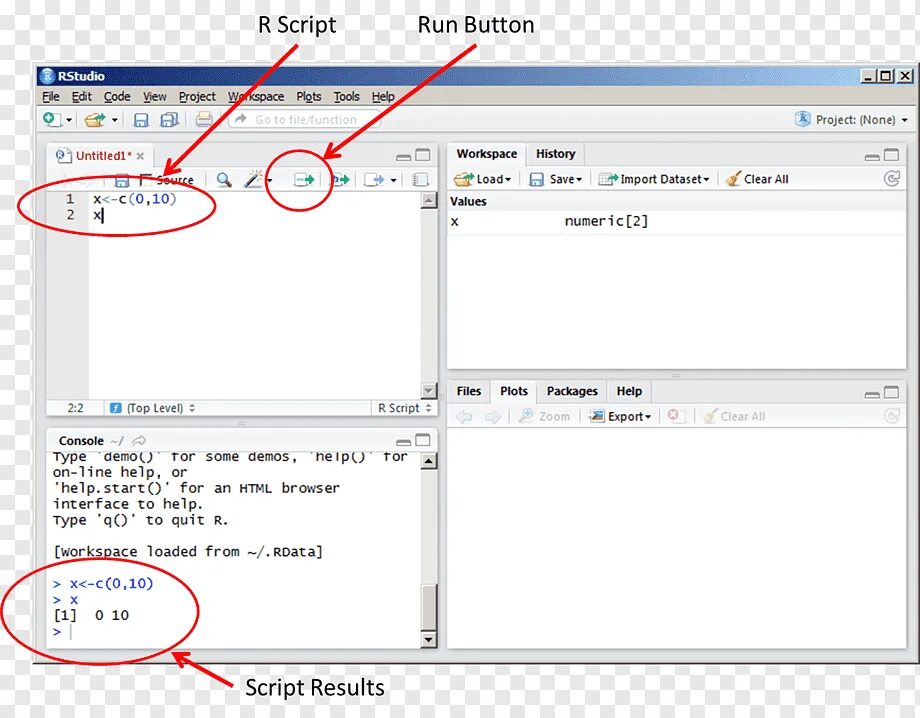Open the Load workspace dropdown

click(482, 179)
